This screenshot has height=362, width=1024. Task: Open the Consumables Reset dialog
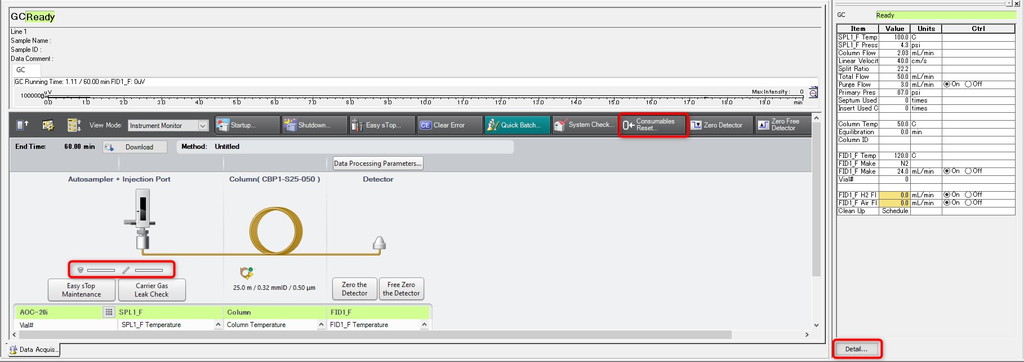tap(652, 125)
